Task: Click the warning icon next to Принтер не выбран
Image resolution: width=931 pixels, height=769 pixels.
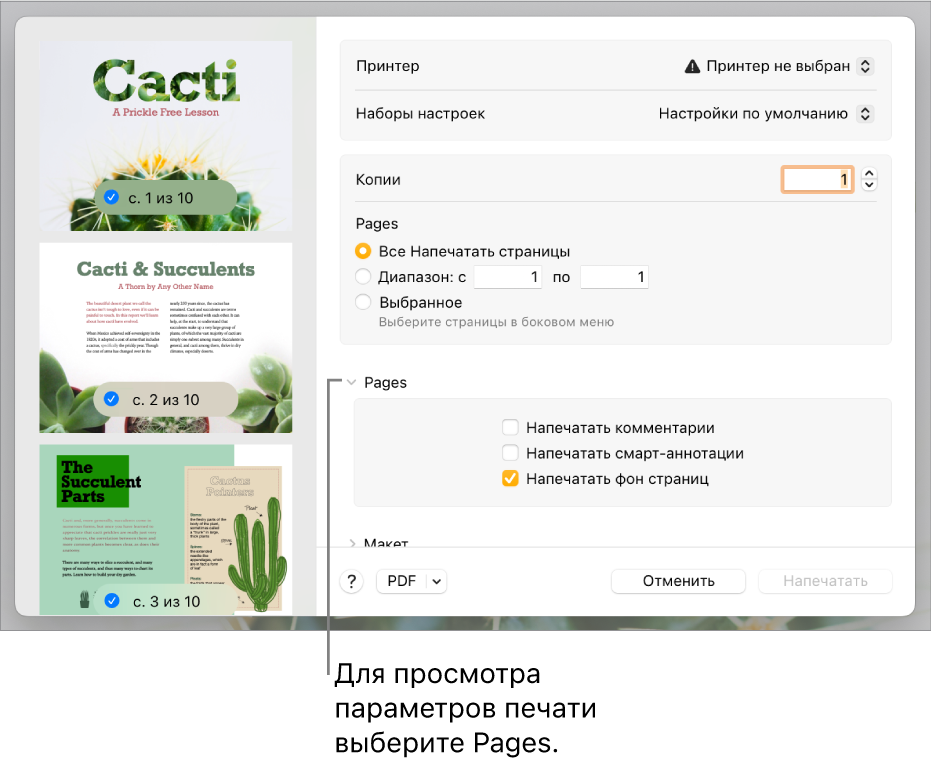Action: pos(692,66)
